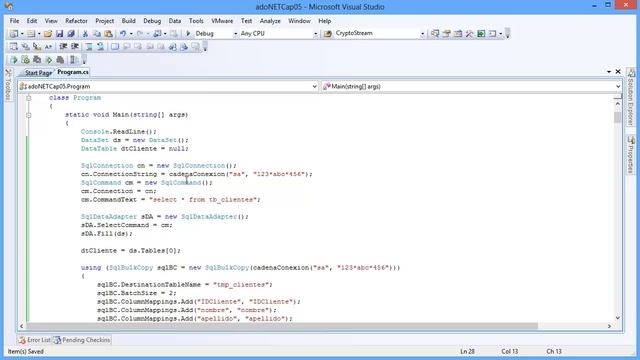Click the vertical scrollbar up arrow
Screen dimensions: 640x360
click(x=618, y=104)
